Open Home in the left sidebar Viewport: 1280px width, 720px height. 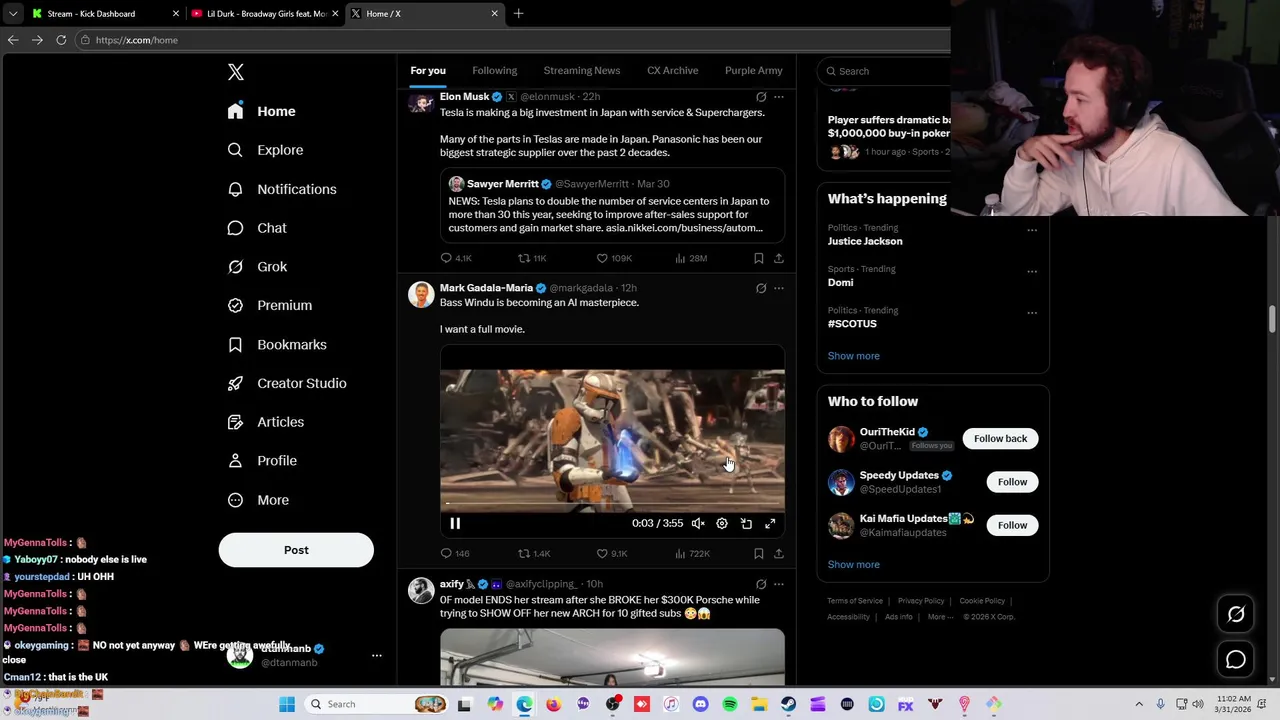point(261,111)
